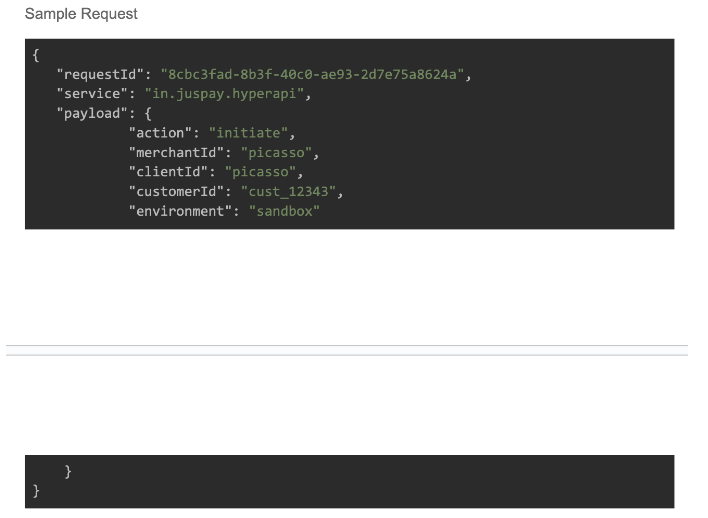Select the "cust_12343" customer value

290,192
